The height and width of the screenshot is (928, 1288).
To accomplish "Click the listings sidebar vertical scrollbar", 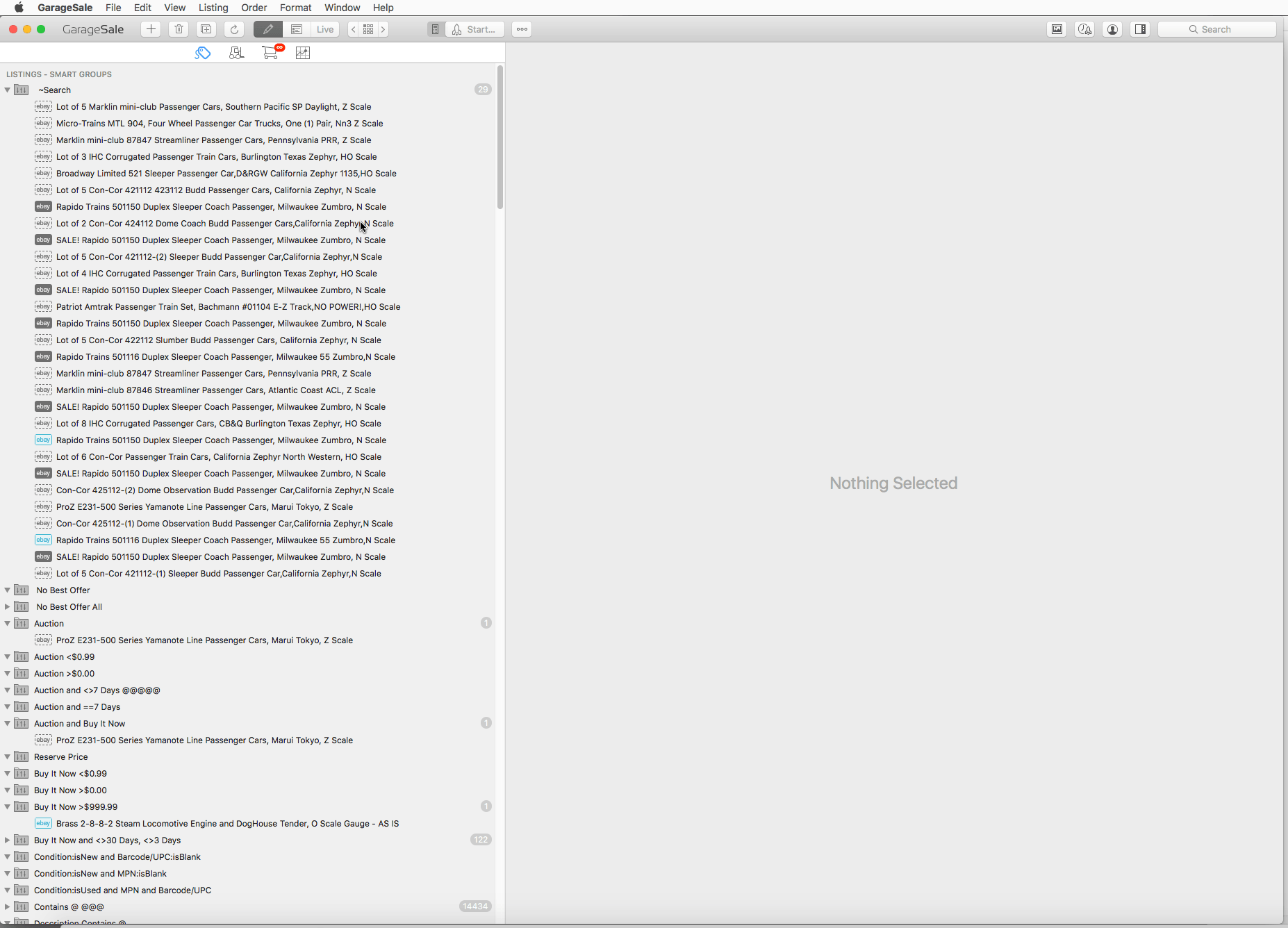I will [x=500, y=138].
